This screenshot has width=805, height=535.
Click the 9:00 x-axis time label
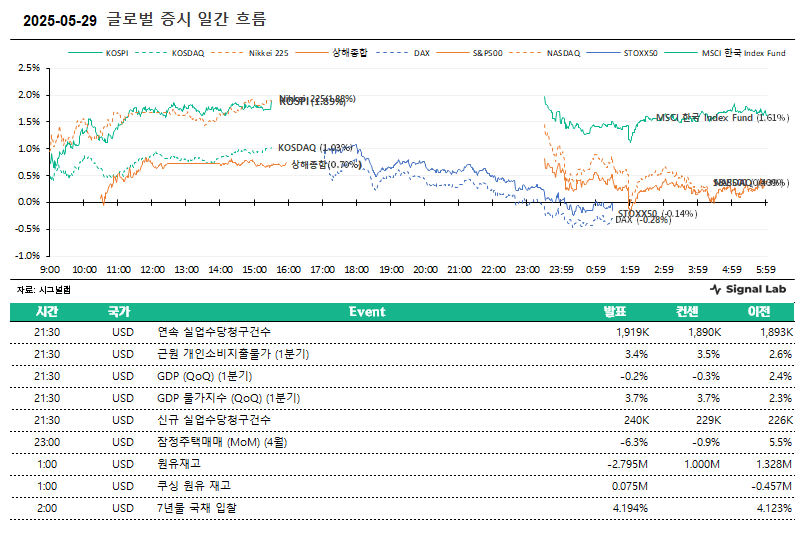click(x=50, y=270)
